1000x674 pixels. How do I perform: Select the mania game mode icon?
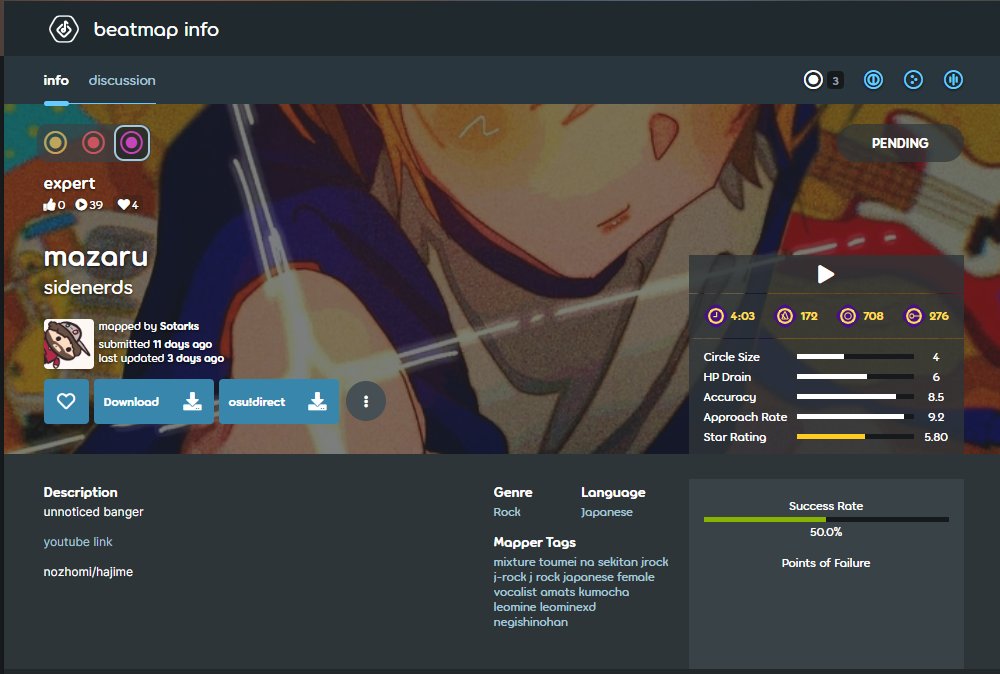coord(953,80)
